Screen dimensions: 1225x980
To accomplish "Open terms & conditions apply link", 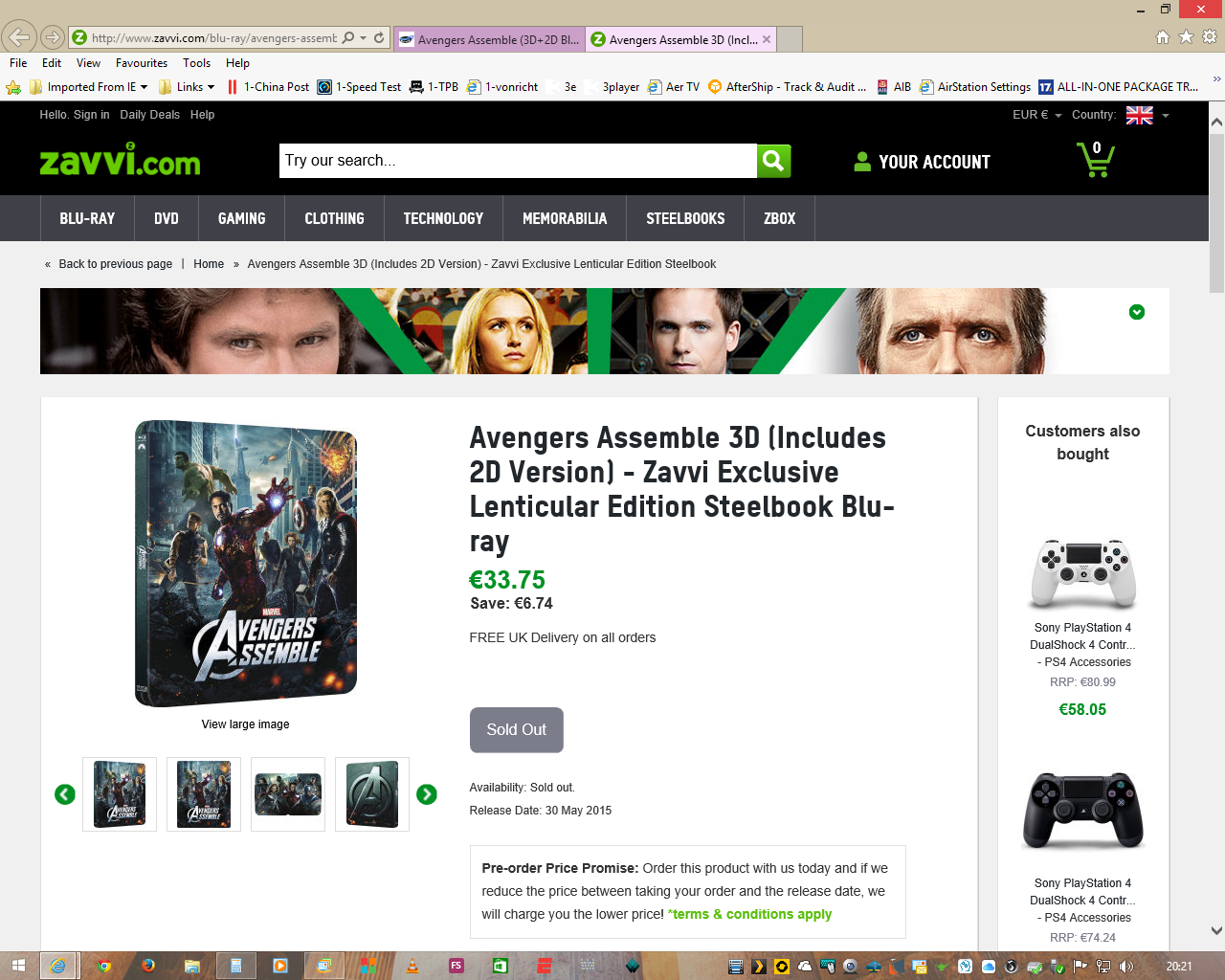I will click(750, 914).
